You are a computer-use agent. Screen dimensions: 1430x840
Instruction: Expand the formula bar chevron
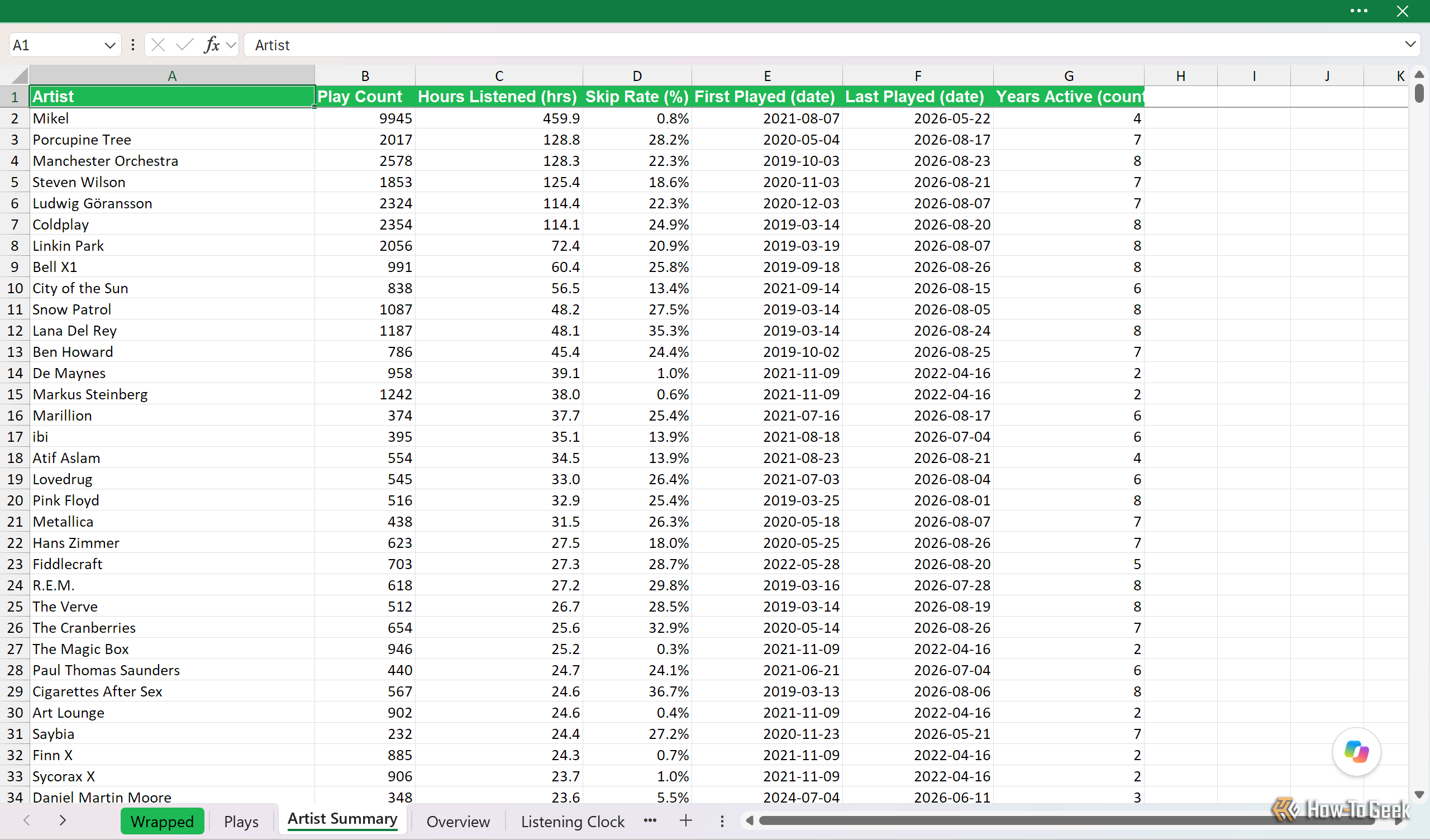[1410, 44]
